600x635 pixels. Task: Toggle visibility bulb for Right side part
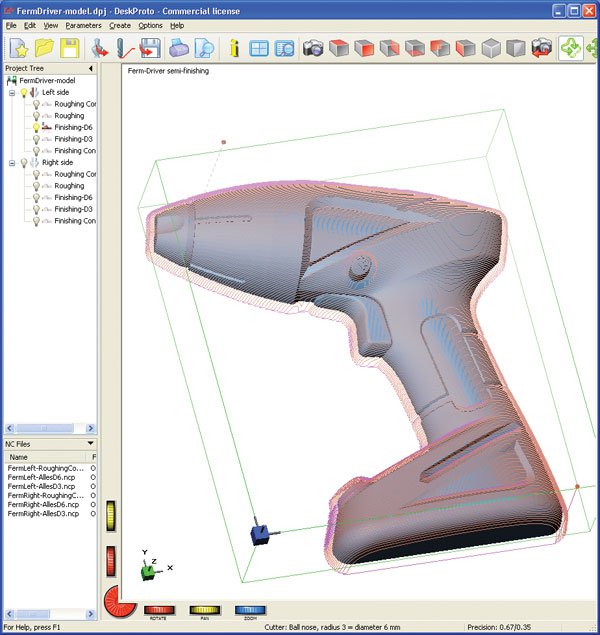(23, 162)
